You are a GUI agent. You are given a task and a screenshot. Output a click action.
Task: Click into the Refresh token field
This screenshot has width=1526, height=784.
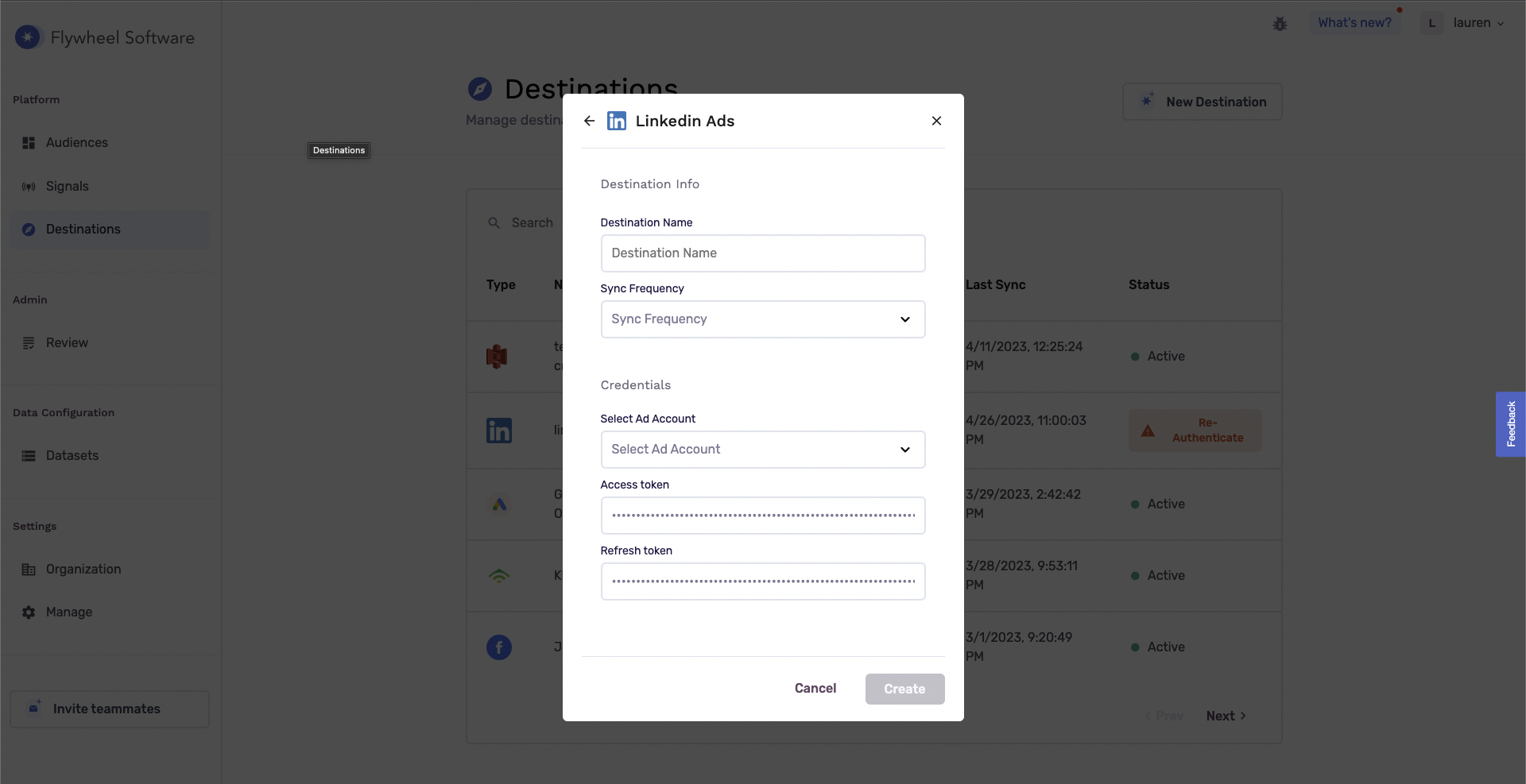tap(763, 581)
